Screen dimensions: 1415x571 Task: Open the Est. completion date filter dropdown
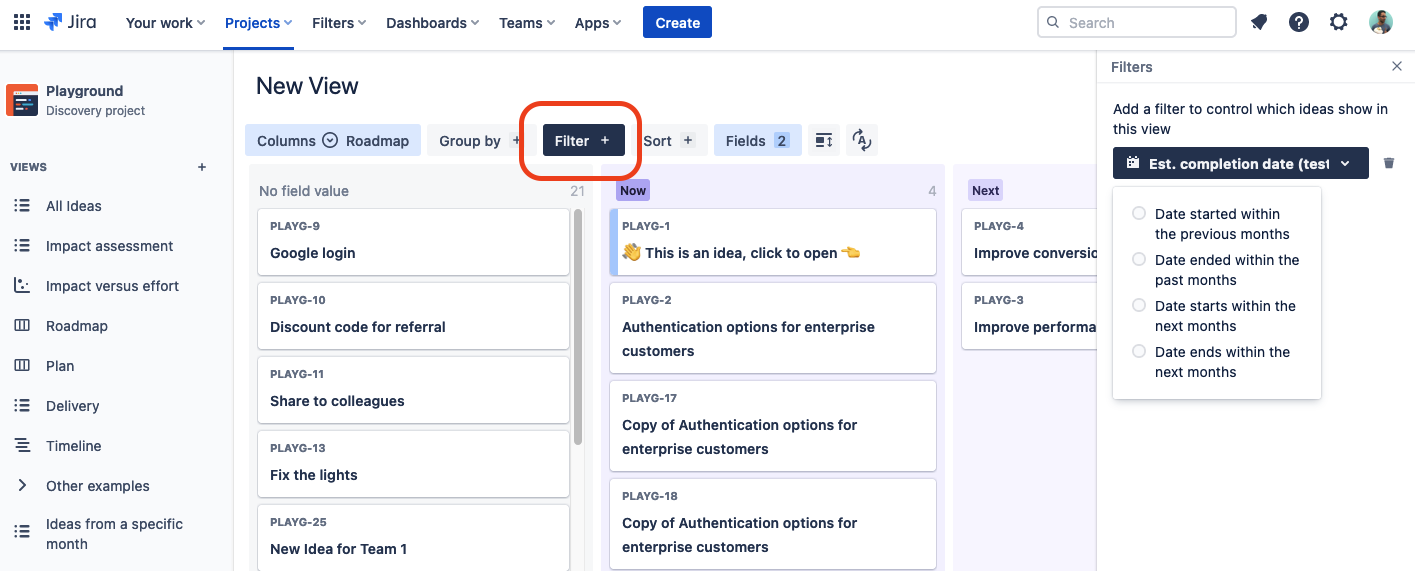click(x=1240, y=163)
